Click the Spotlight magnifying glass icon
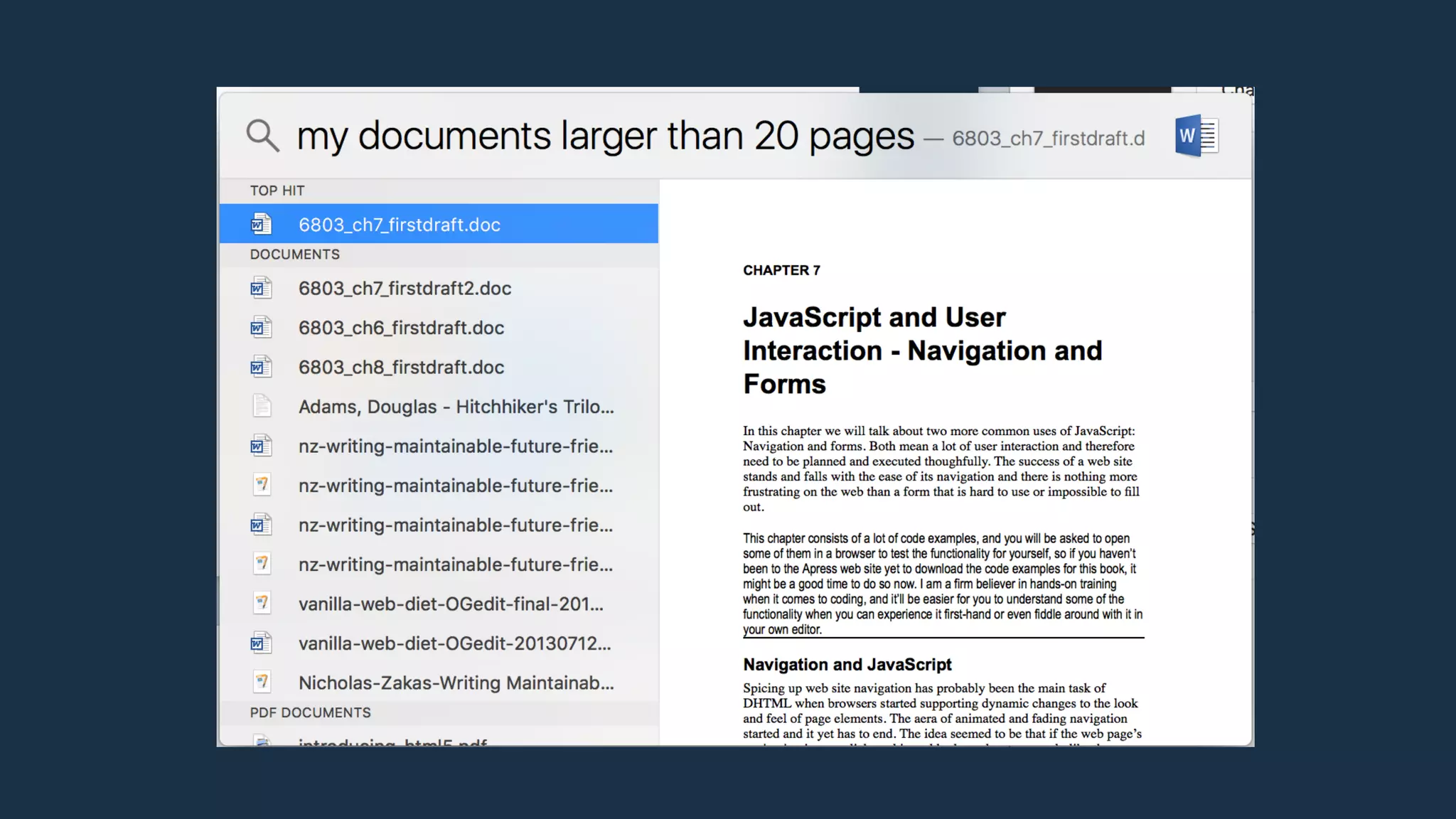 point(262,135)
